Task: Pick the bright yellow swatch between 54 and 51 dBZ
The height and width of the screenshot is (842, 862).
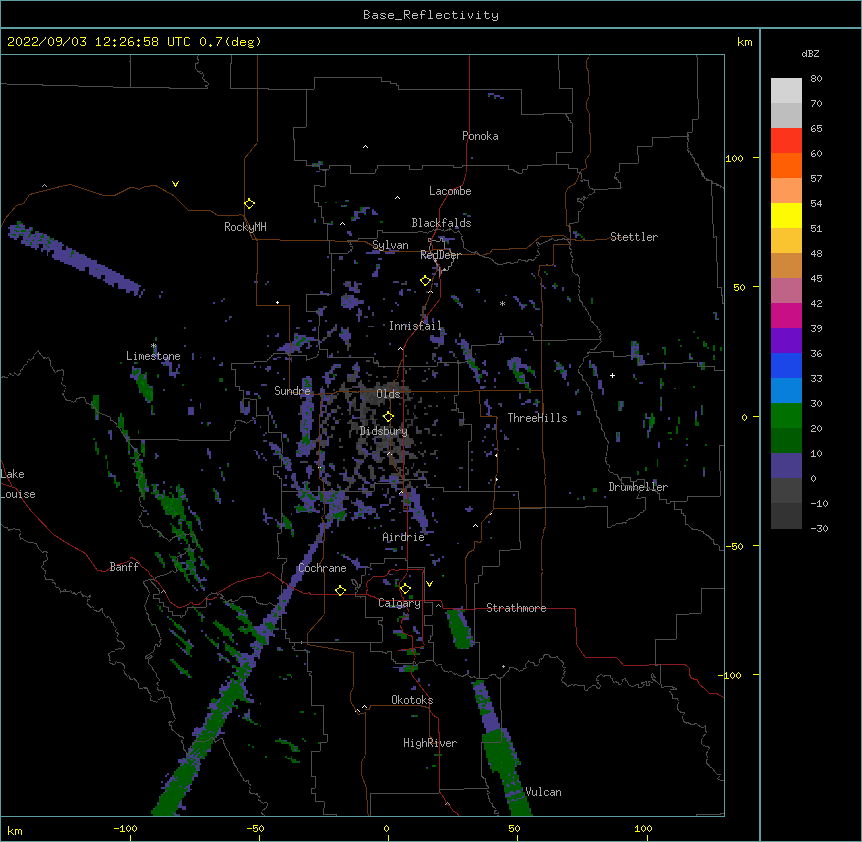Action: pyautogui.click(x=786, y=215)
